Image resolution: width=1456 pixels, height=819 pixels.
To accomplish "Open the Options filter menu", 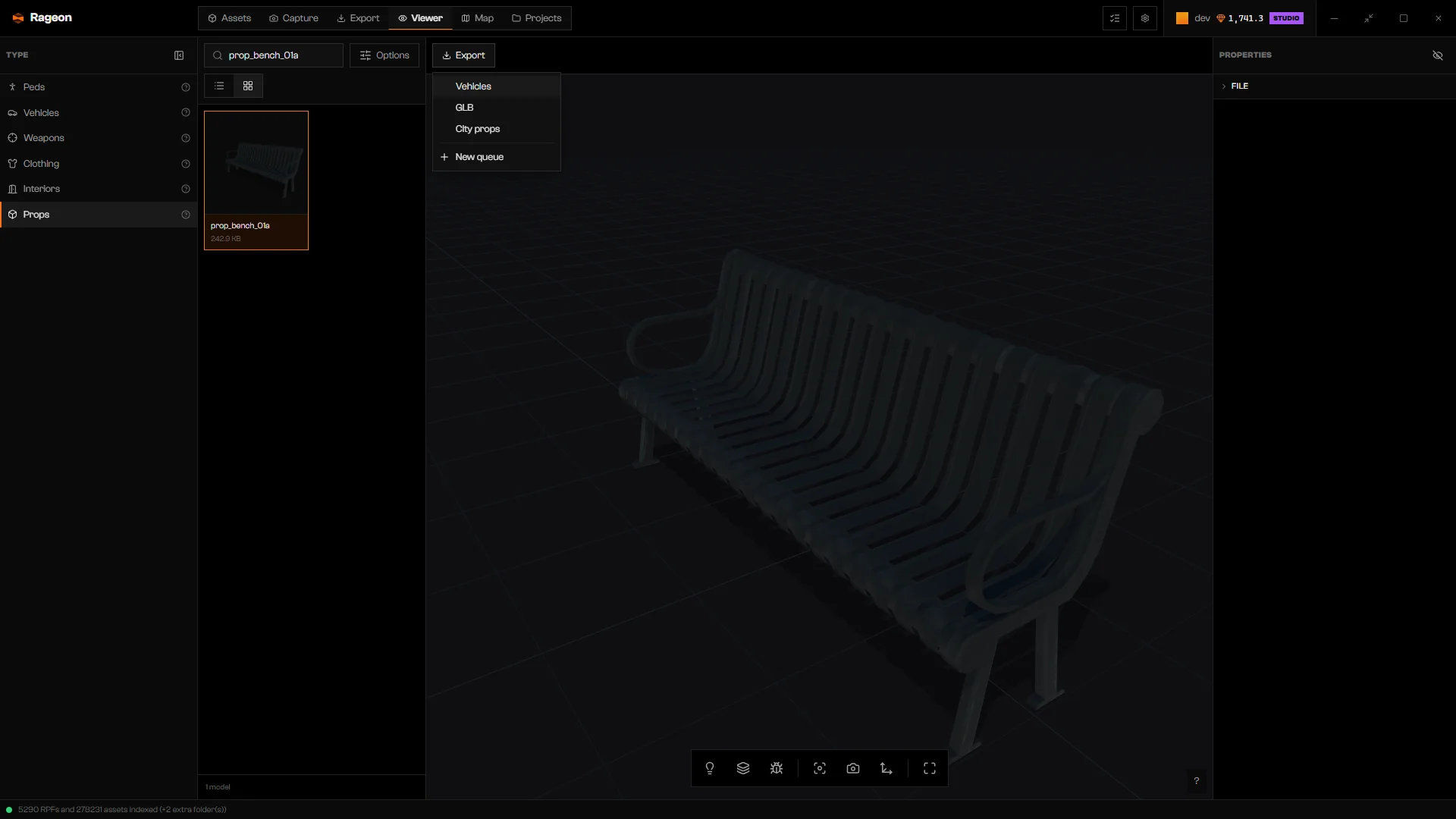I will coord(384,55).
